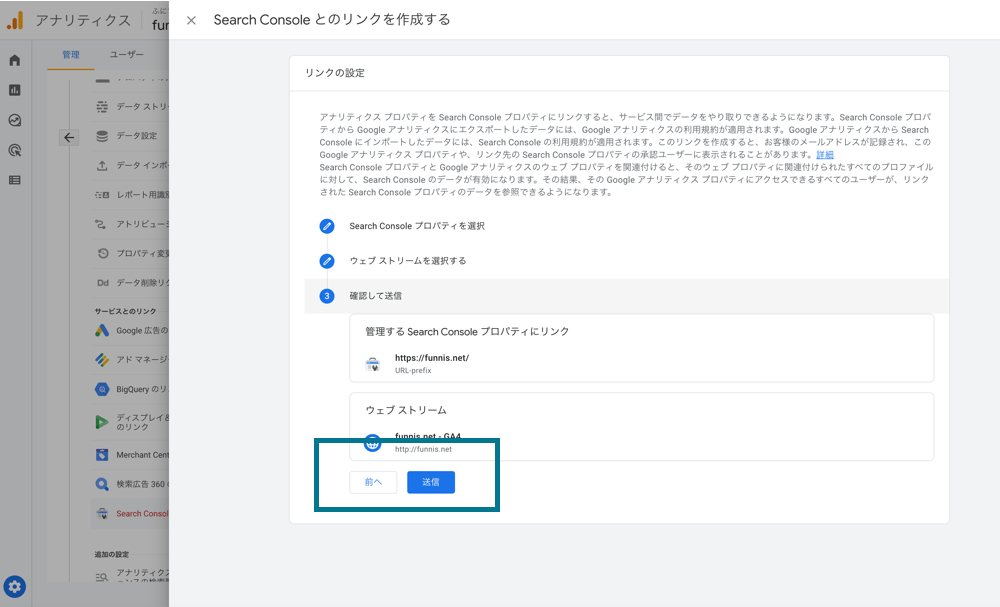Screen dimensions: 1000x607
Task: Open アナリティクス search history item at bottom
Action: click(132, 576)
